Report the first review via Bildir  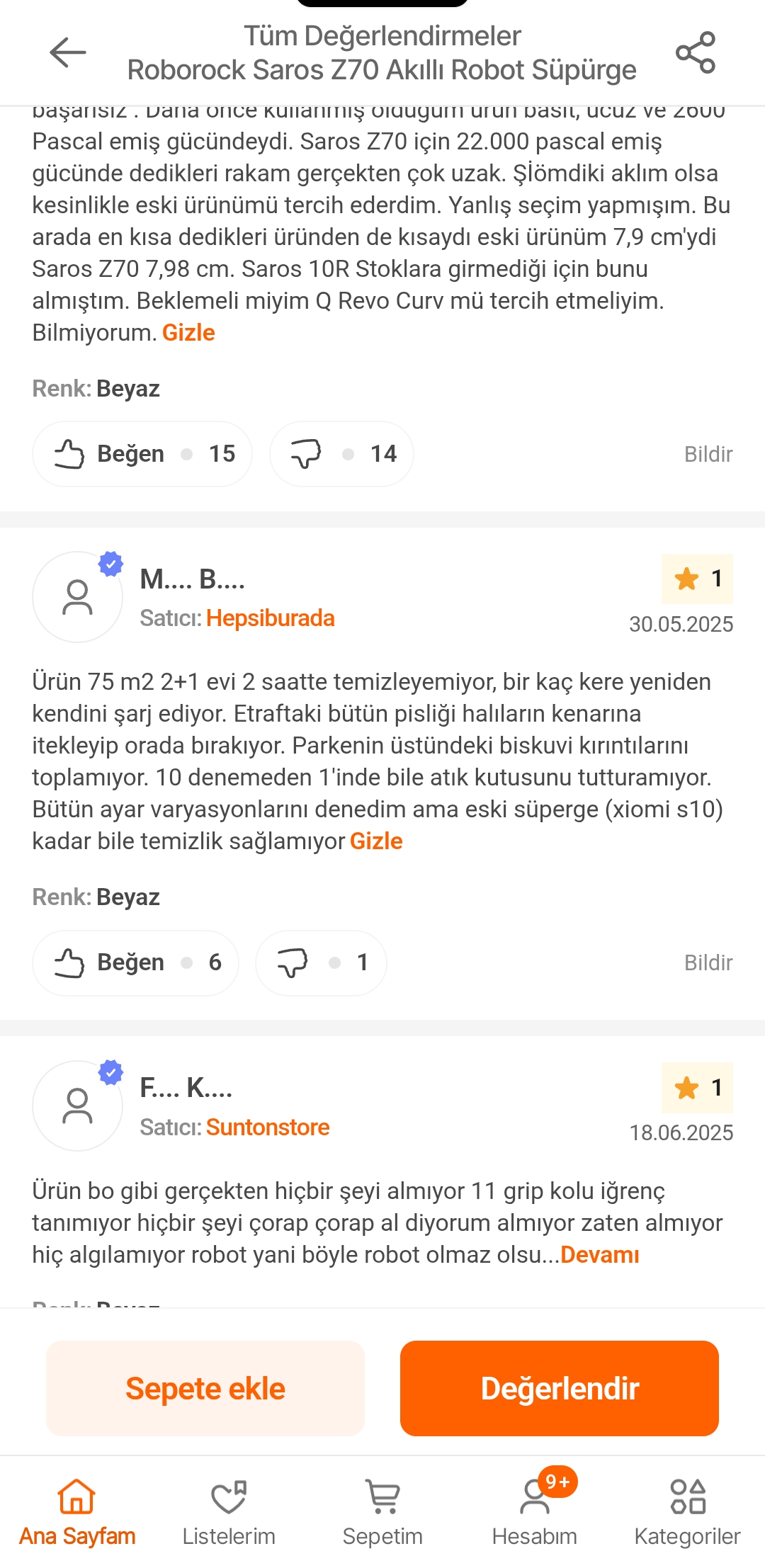click(x=708, y=454)
